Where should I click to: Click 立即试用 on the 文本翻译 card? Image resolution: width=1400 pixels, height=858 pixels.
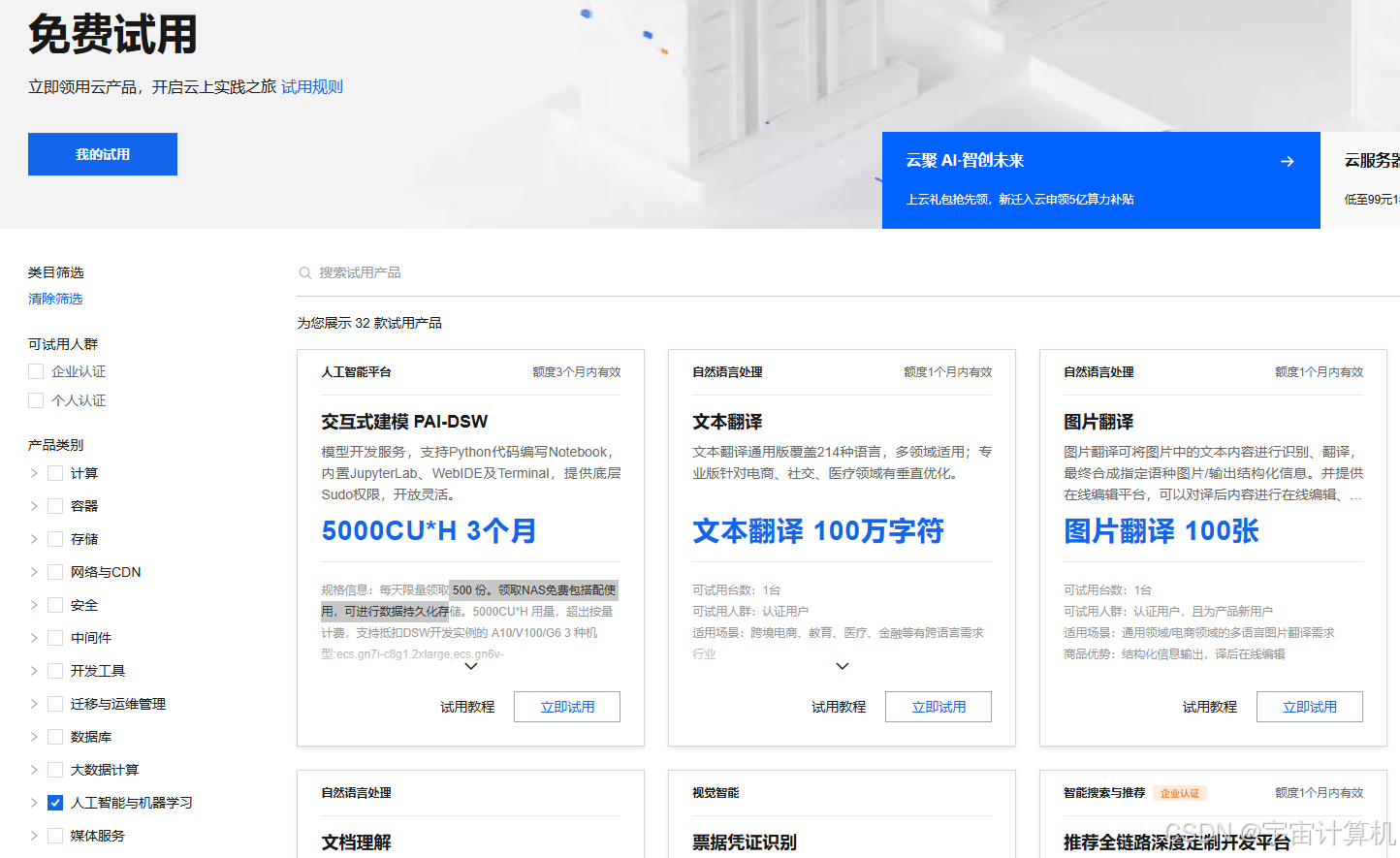point(938,707)
